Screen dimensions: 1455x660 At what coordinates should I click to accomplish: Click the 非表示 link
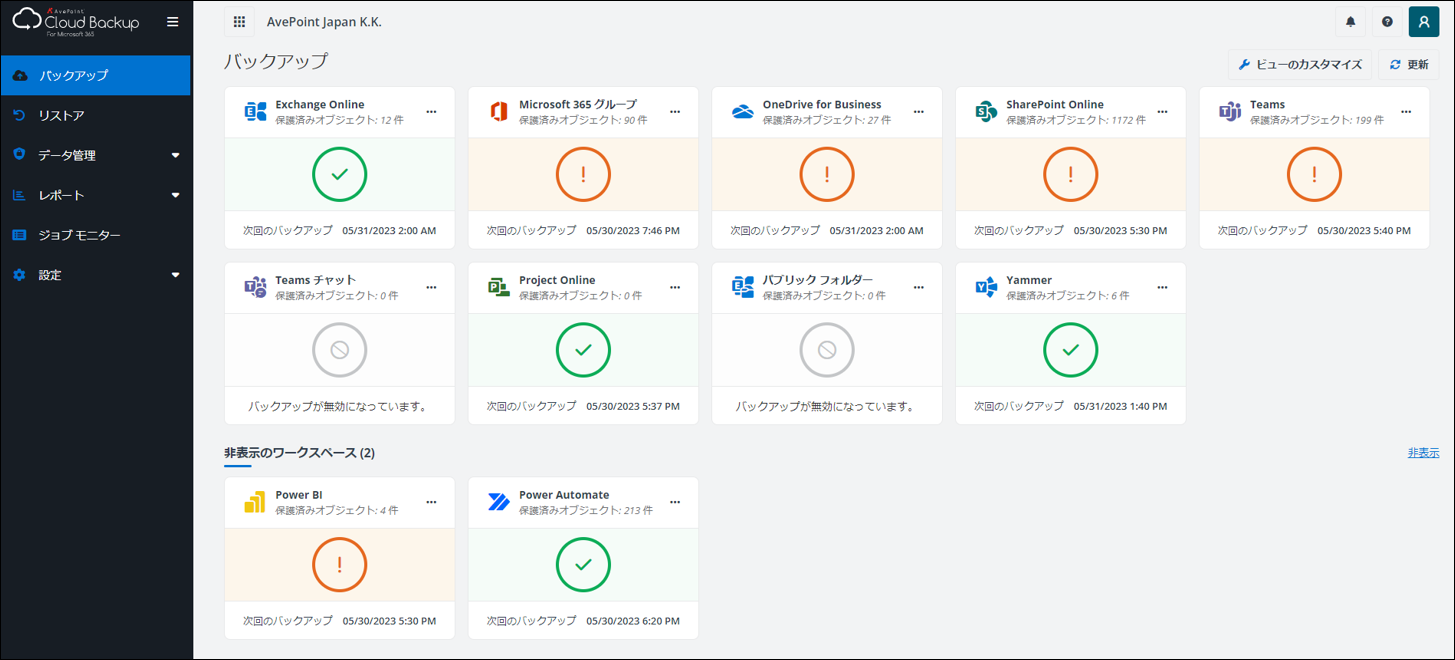(1423, 453)
